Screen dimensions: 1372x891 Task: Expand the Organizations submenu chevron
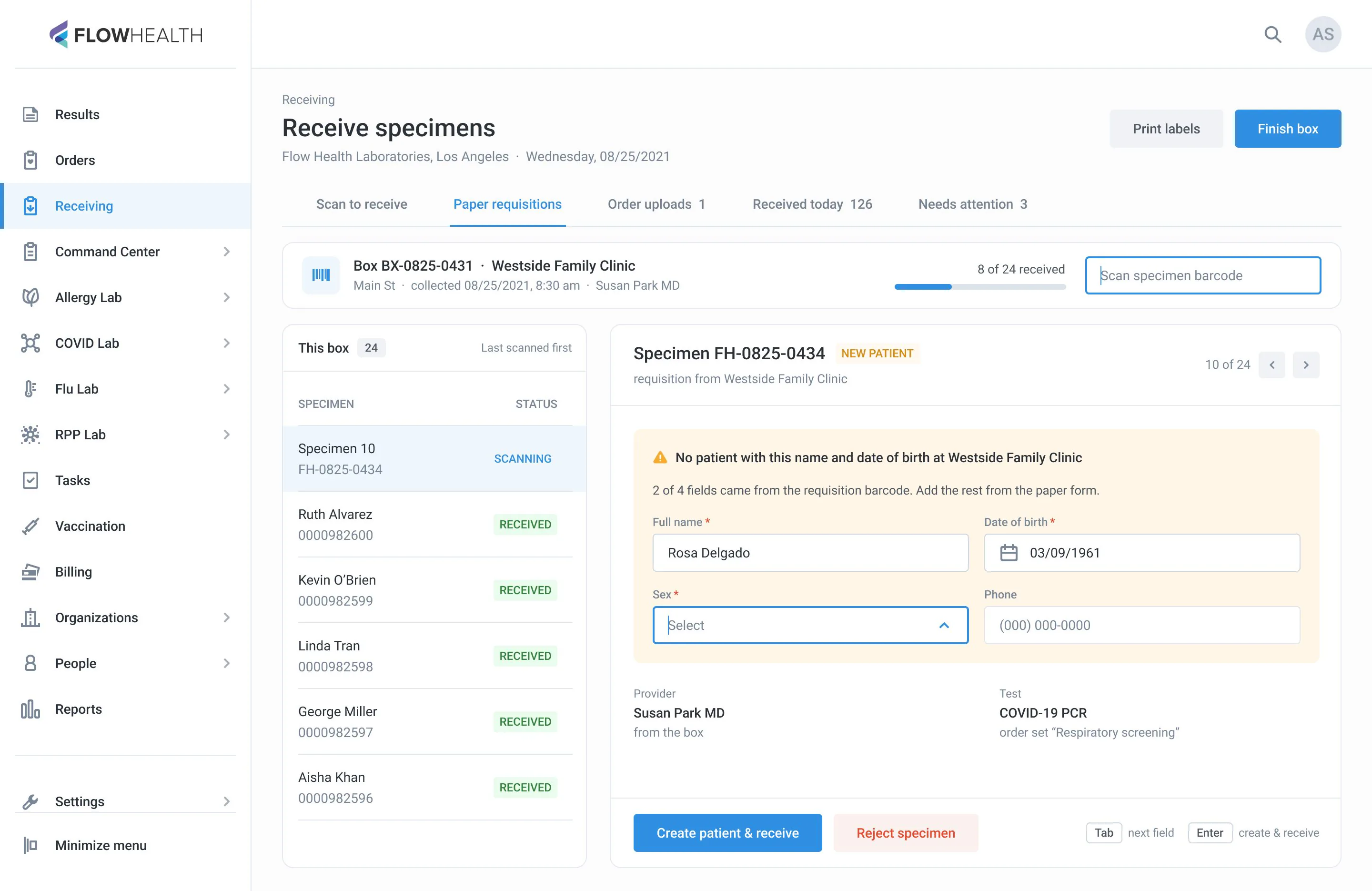227,617
